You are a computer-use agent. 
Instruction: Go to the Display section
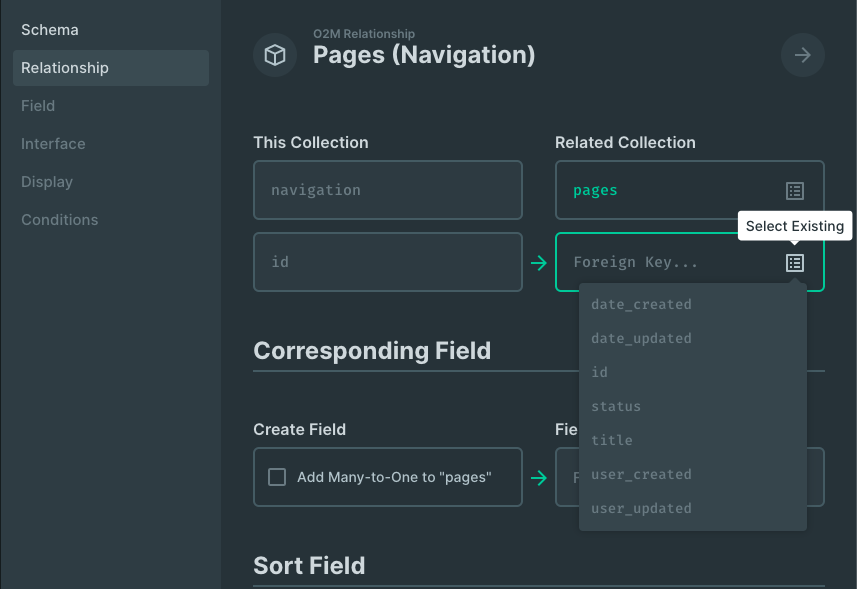[46, 181]
